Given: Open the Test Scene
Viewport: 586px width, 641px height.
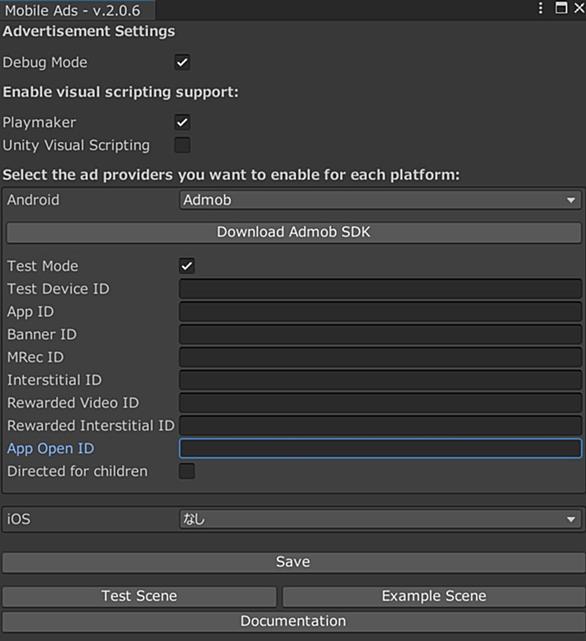Looking at the screenshot, I should tap(139, 596).
